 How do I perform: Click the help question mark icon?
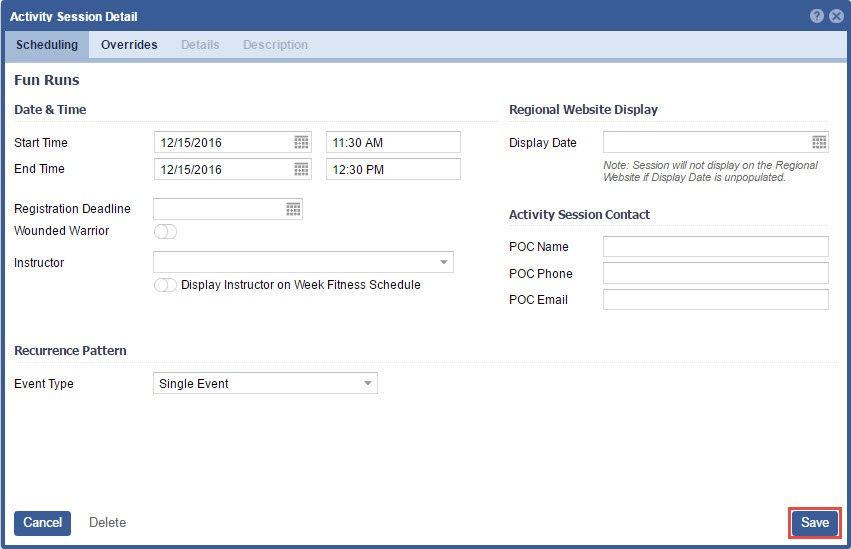tap(817, 16)
